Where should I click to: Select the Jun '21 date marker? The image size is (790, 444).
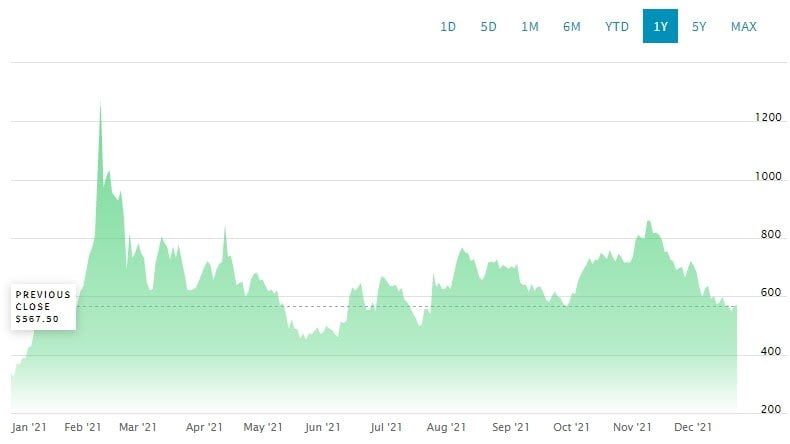(321, 428)
